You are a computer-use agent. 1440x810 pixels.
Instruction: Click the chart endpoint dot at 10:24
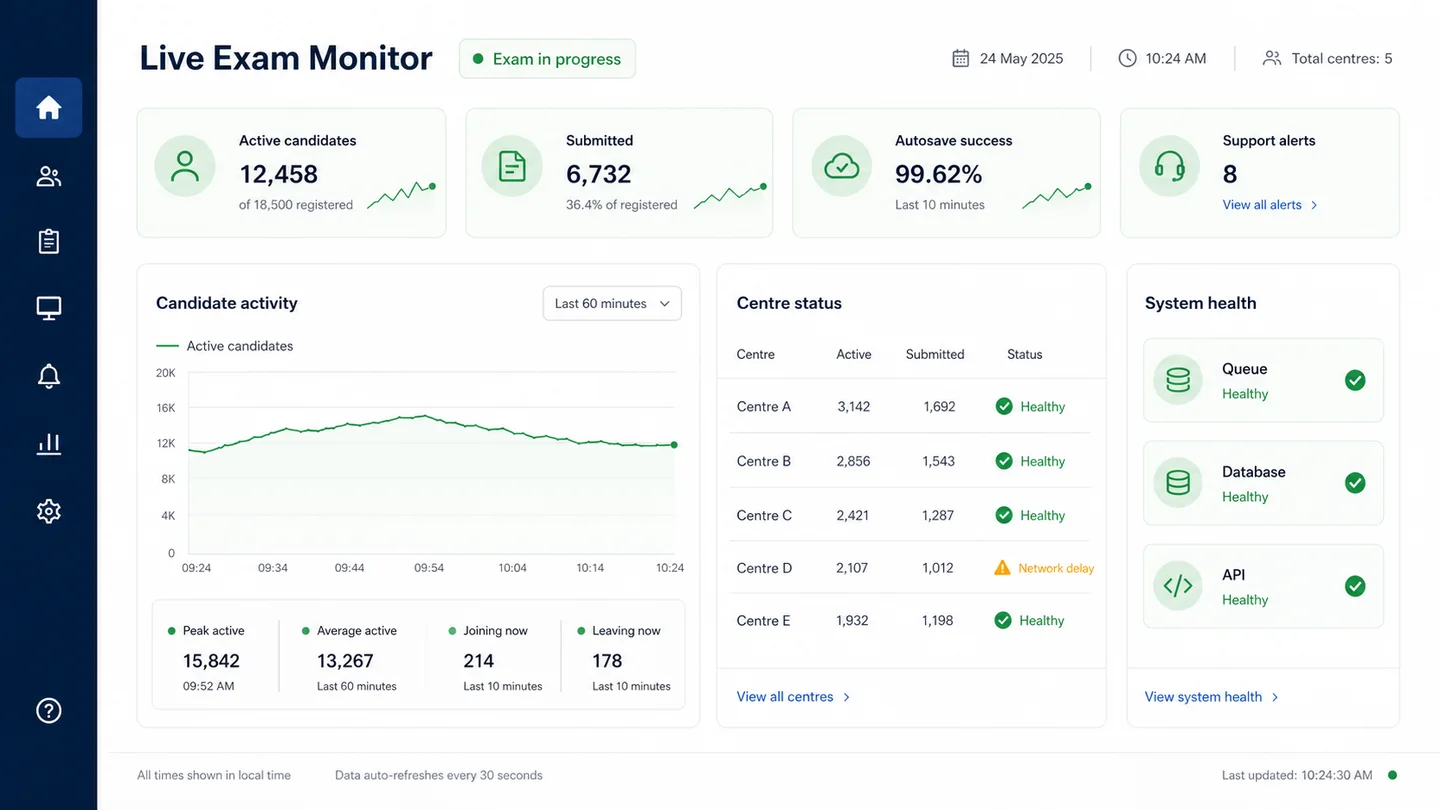pyautogui.click(x=674, y=445)
